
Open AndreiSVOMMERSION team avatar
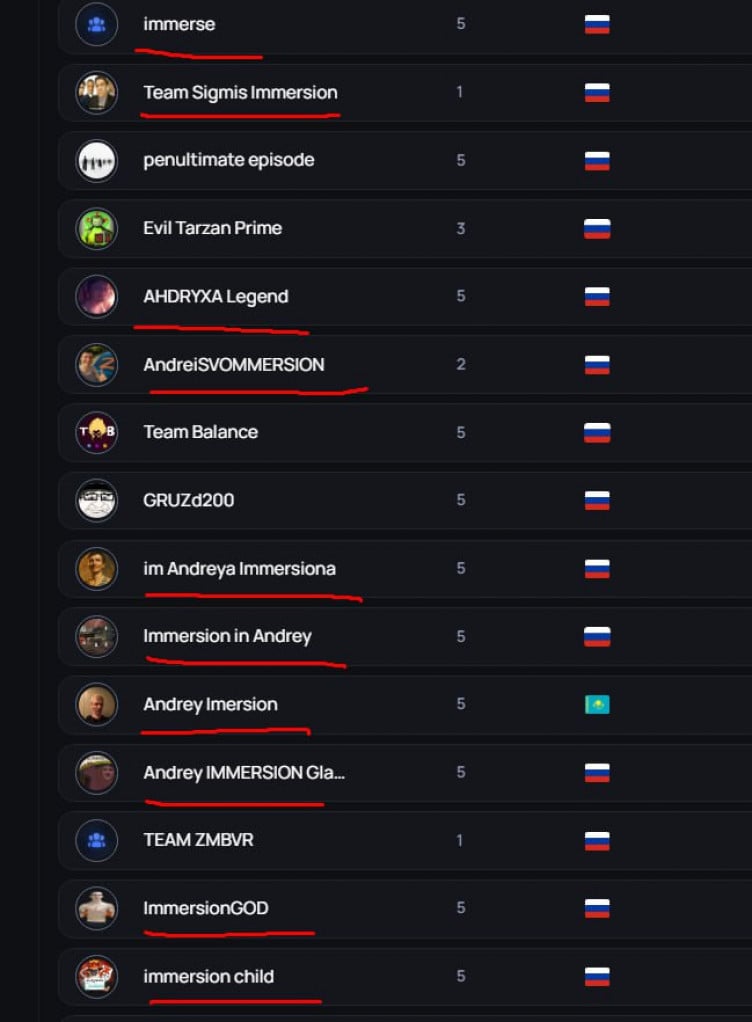[96, 365]
